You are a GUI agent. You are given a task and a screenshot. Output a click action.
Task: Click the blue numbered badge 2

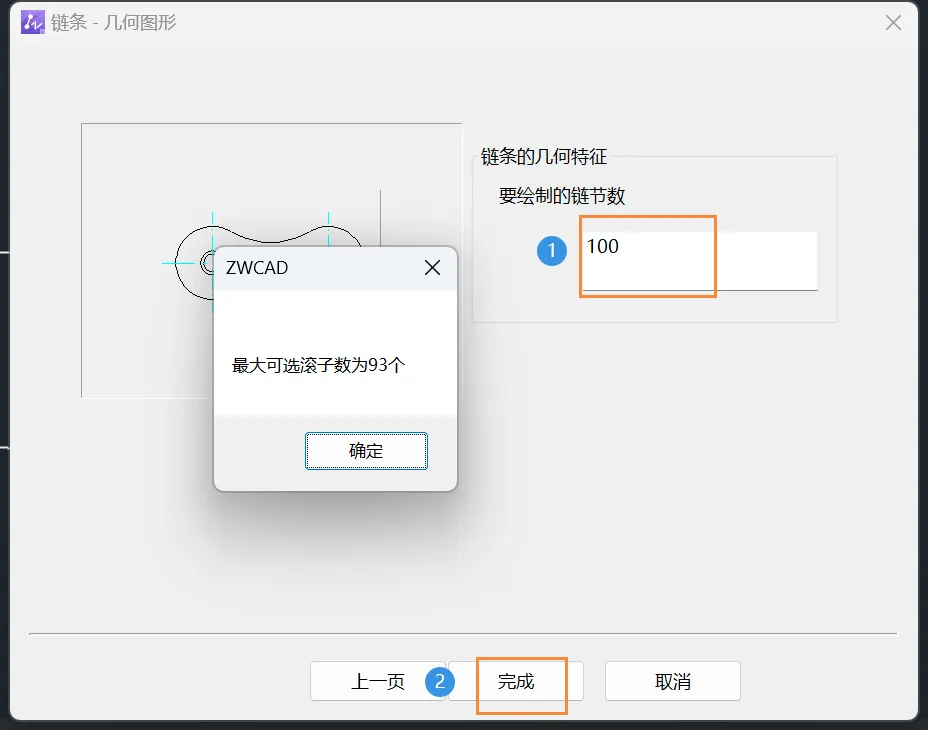440,681
